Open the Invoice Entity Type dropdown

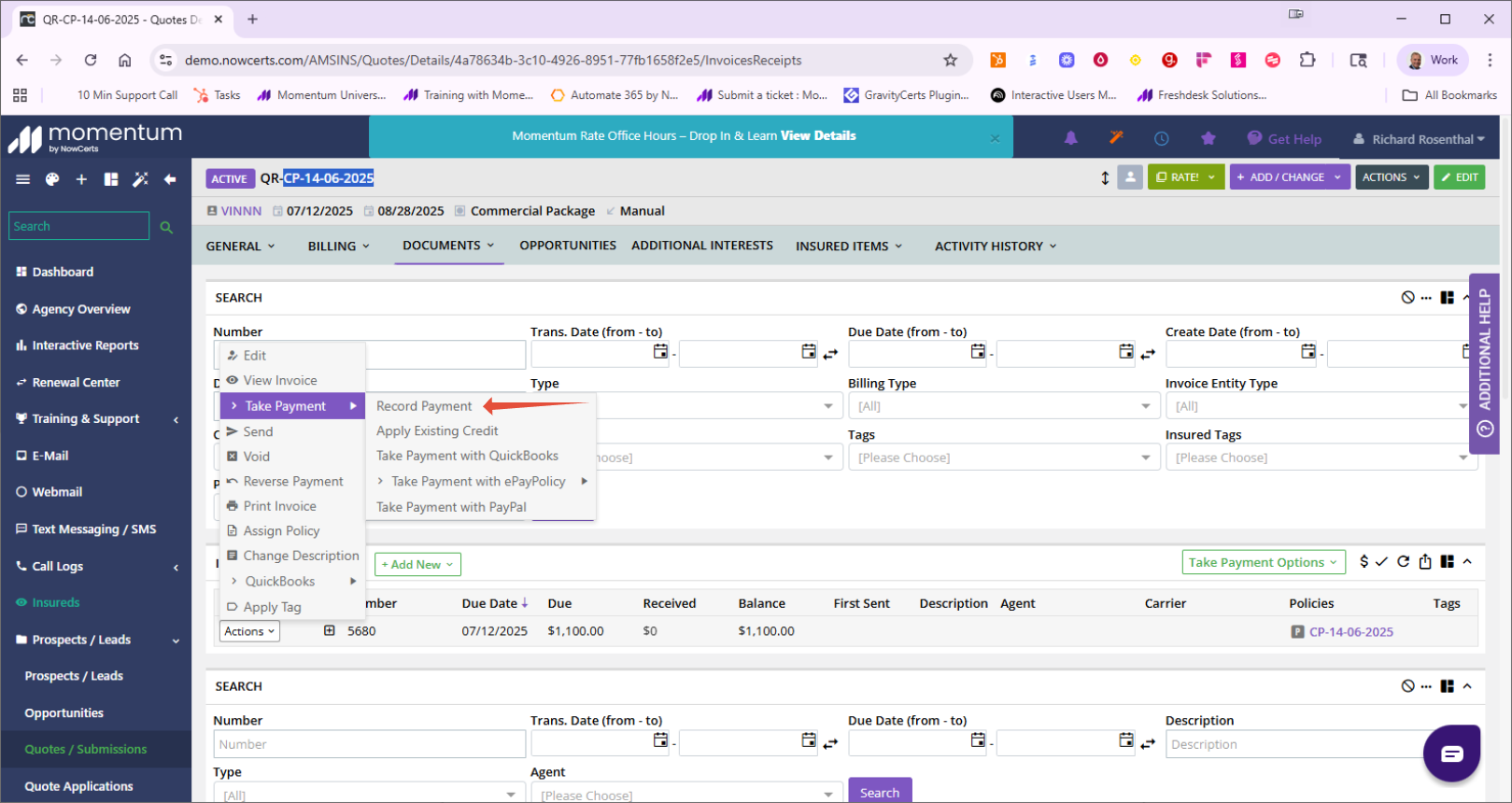click(1321, 406)
